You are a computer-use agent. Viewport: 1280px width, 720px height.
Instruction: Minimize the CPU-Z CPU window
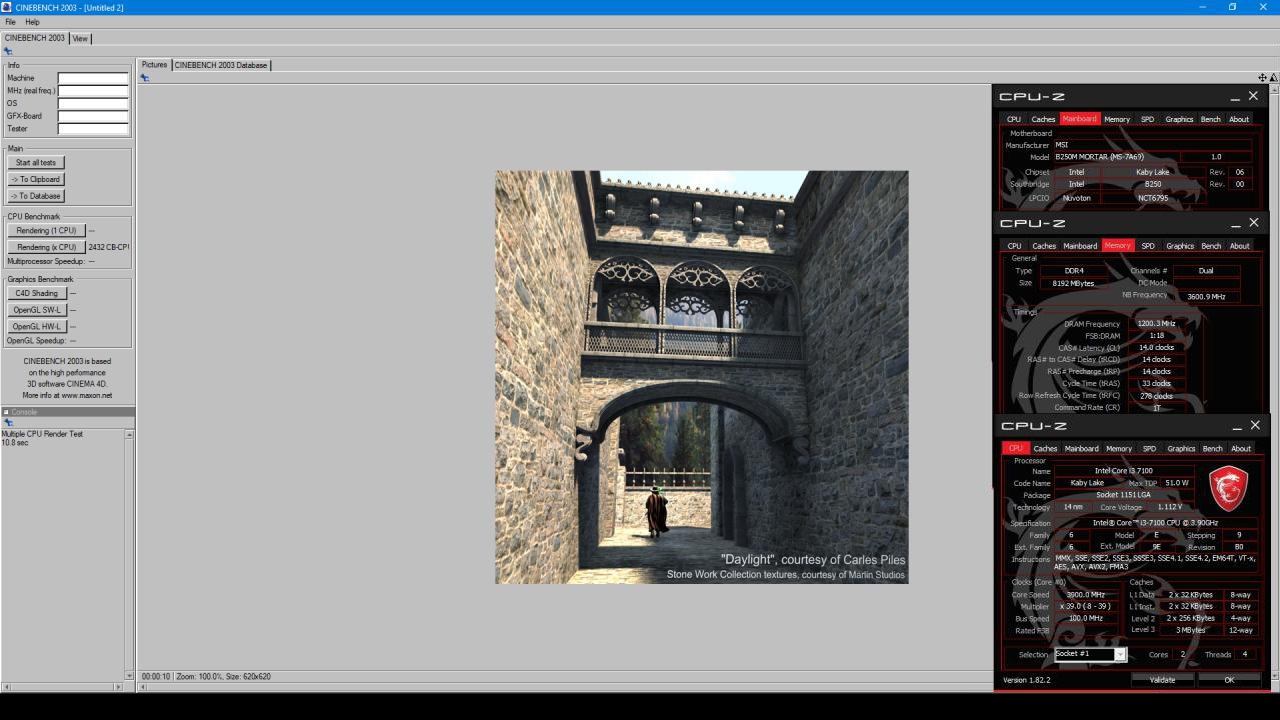coord(1237,426)
